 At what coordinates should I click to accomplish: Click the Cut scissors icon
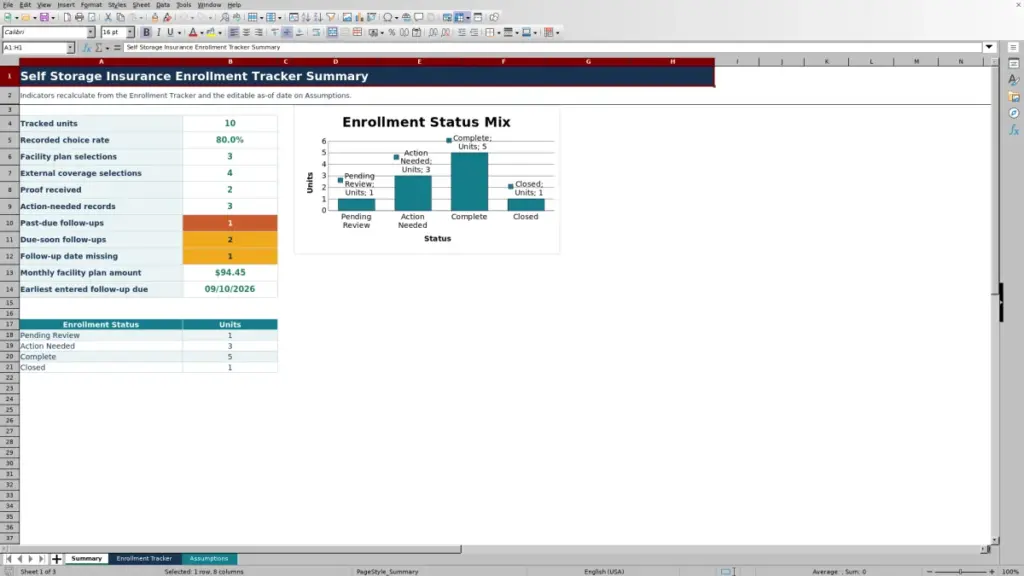[108, 18]
